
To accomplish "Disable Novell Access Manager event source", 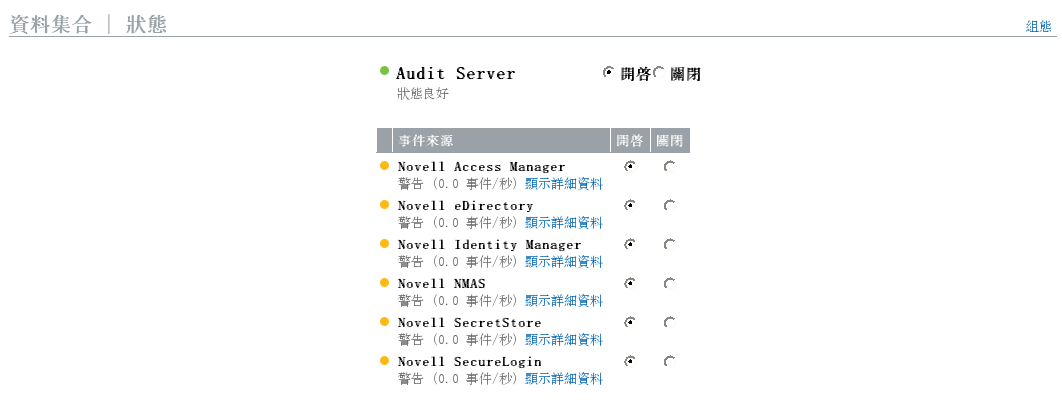I will [669, 167].
